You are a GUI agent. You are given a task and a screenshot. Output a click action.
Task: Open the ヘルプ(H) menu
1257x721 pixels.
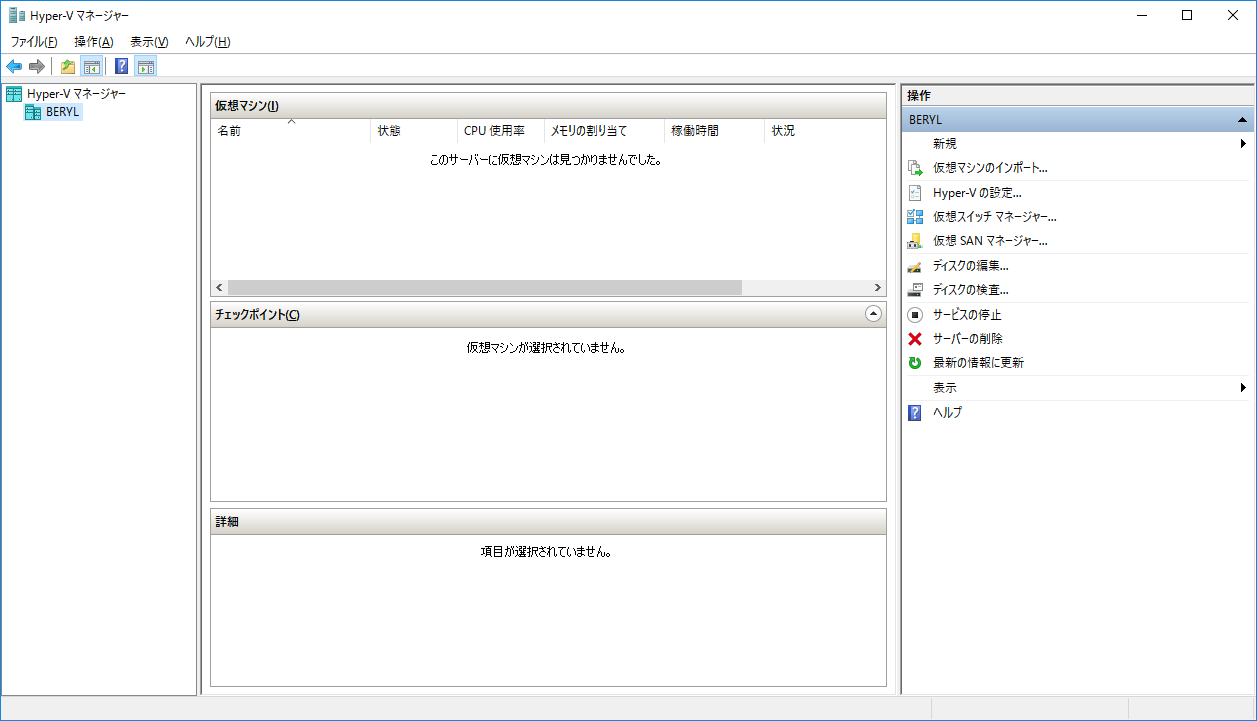(x=208, y=42)
